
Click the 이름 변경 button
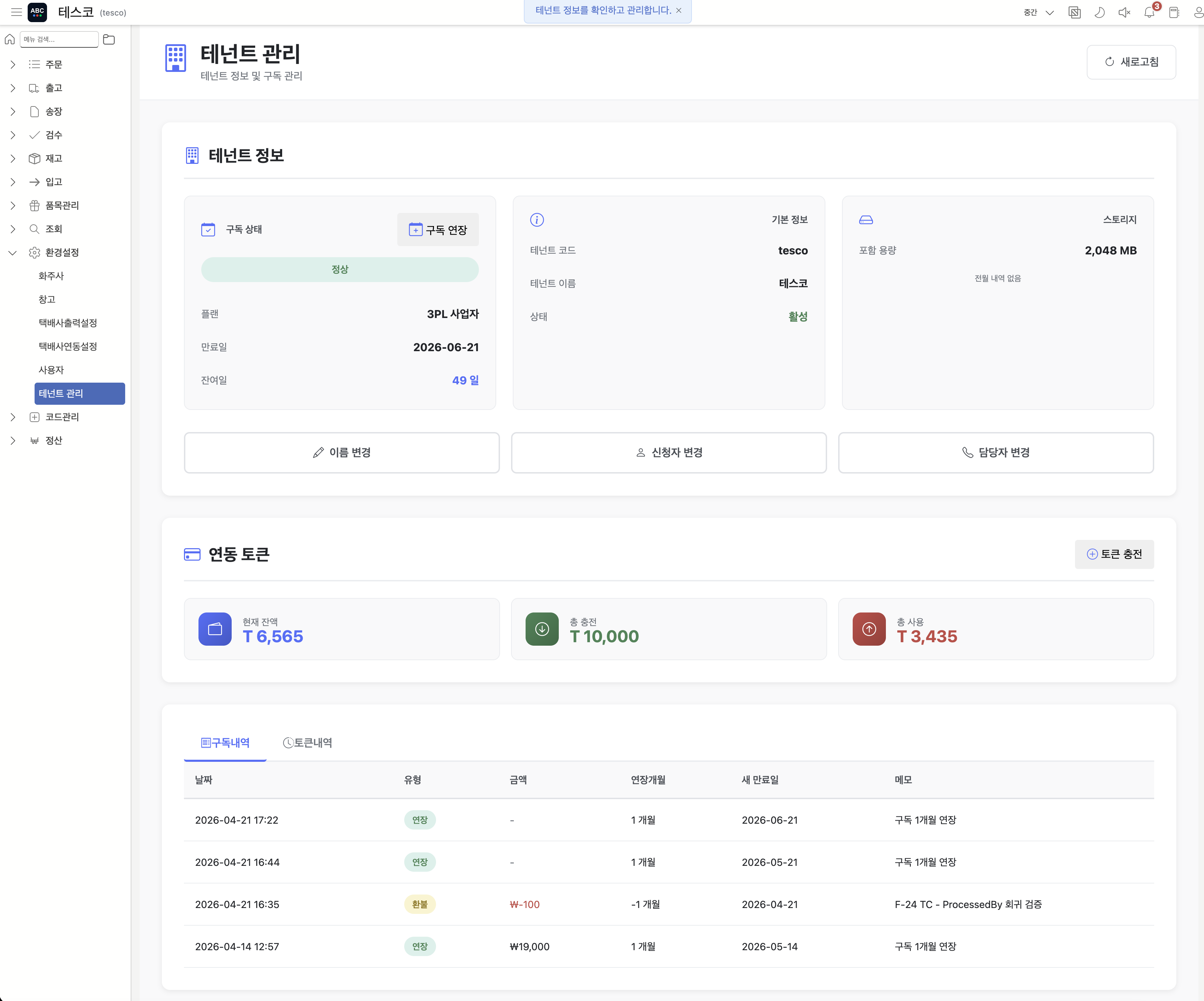[x=342, y=453]
